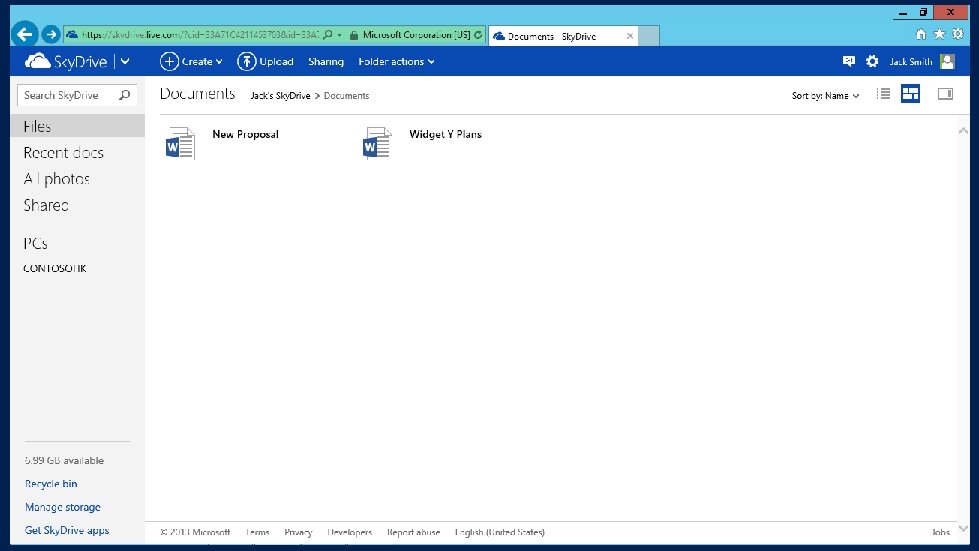Close the Documents - SkyDrive tab

[630, 36]
